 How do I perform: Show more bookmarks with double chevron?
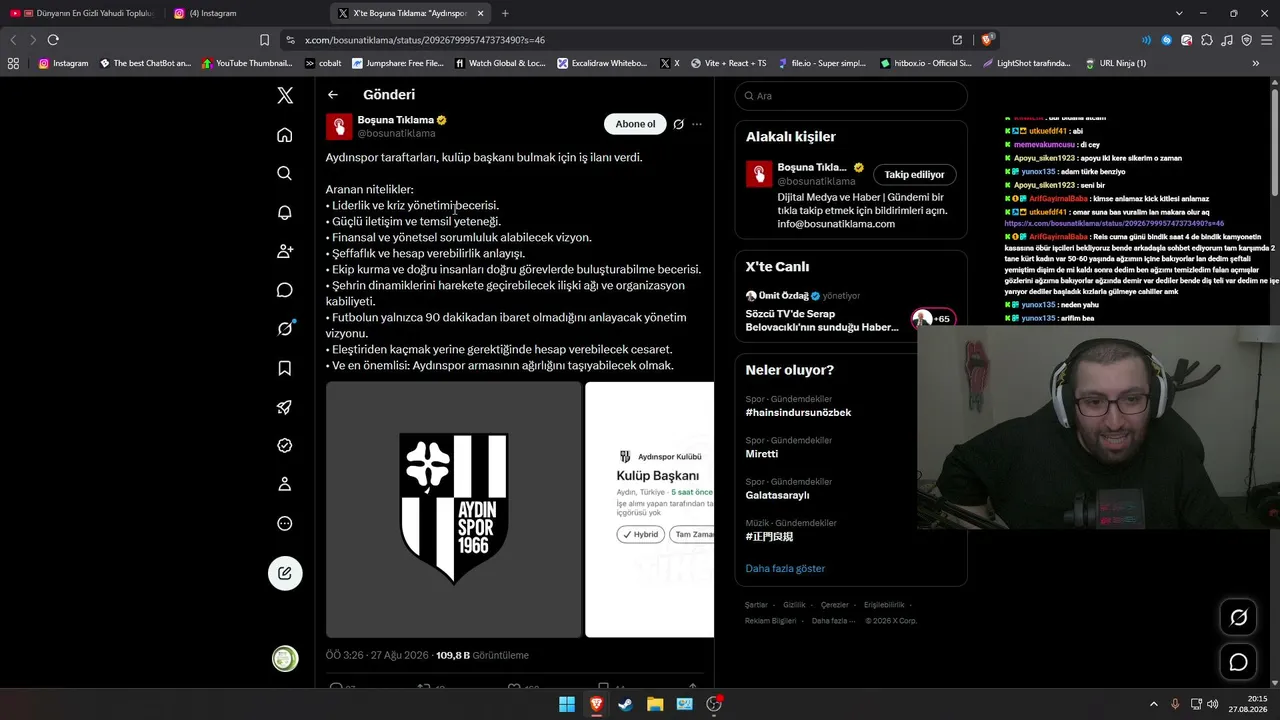(x=1256, y=63)
